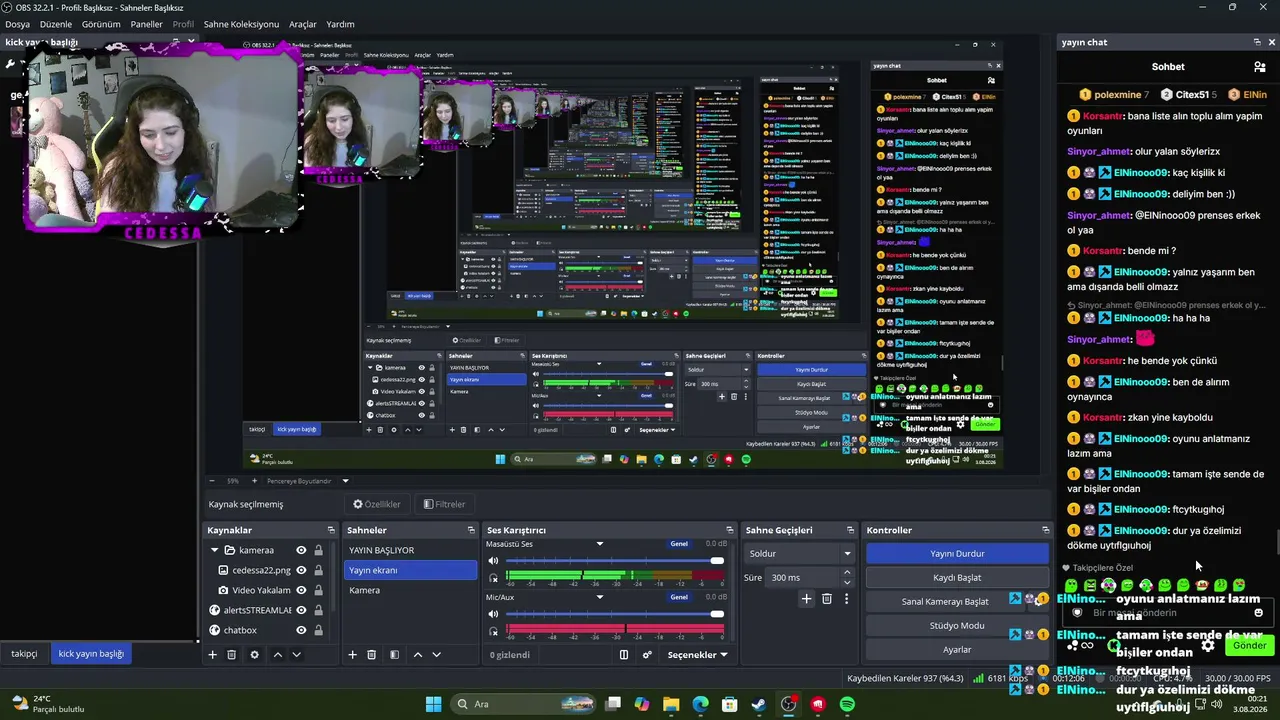Image resolution: width=1280 pixels, height=720 pixels.
Task: Mute Mic/Aux speaker icon
Action: 493,614
